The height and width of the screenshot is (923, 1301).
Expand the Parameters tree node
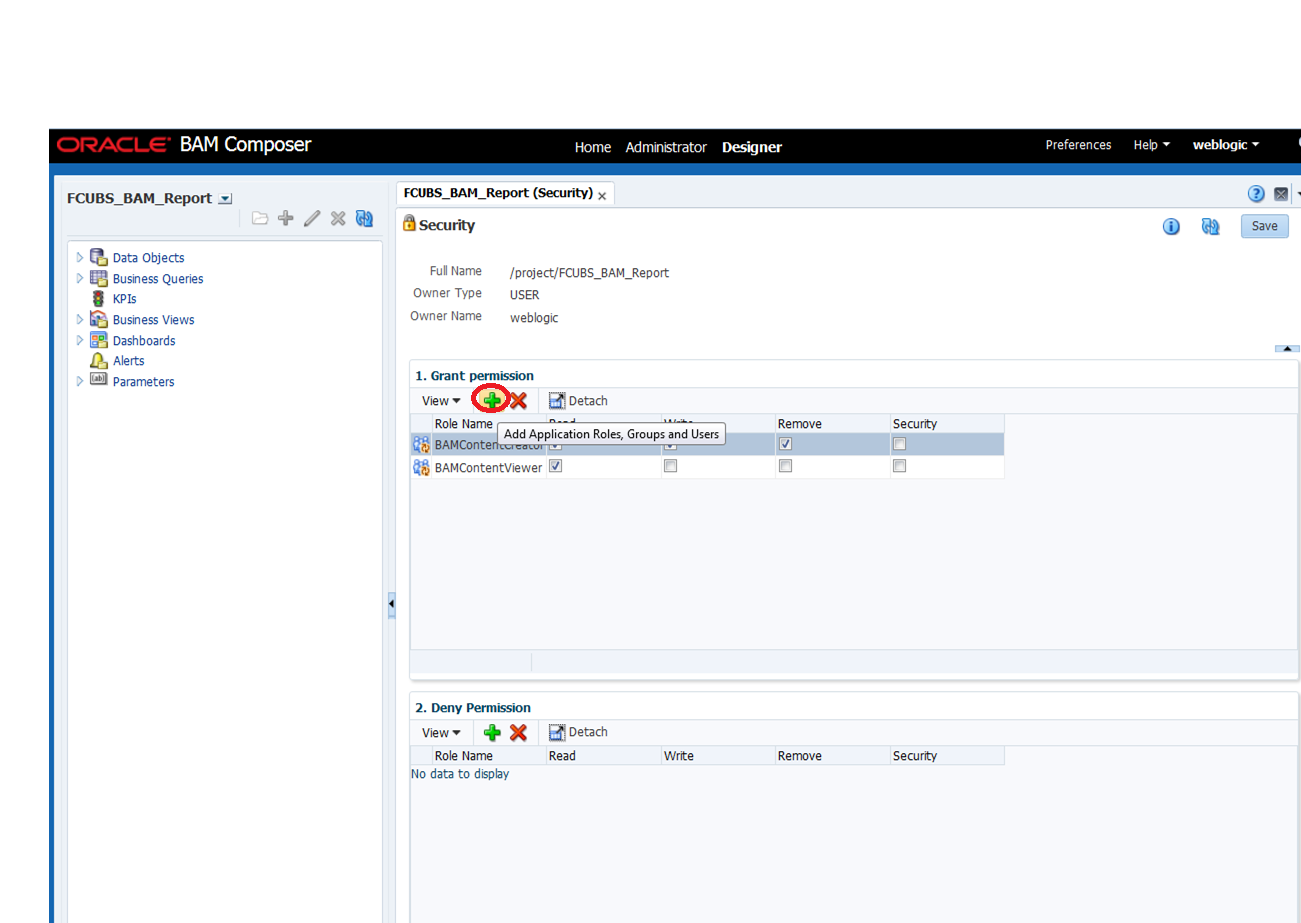pyautogui.click(x=80, y=381)
